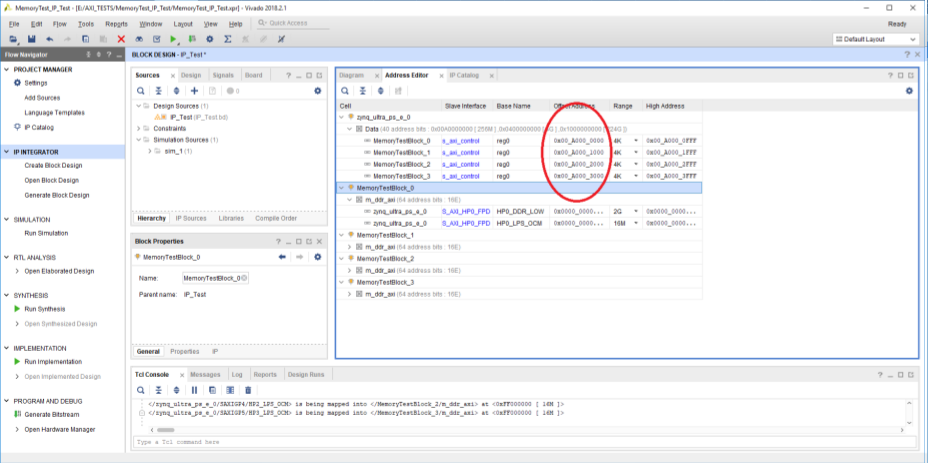This screenshot has width=928, height=463.
Task: Search in the Address Editor toolbar
Action: [x=344, y=91]
